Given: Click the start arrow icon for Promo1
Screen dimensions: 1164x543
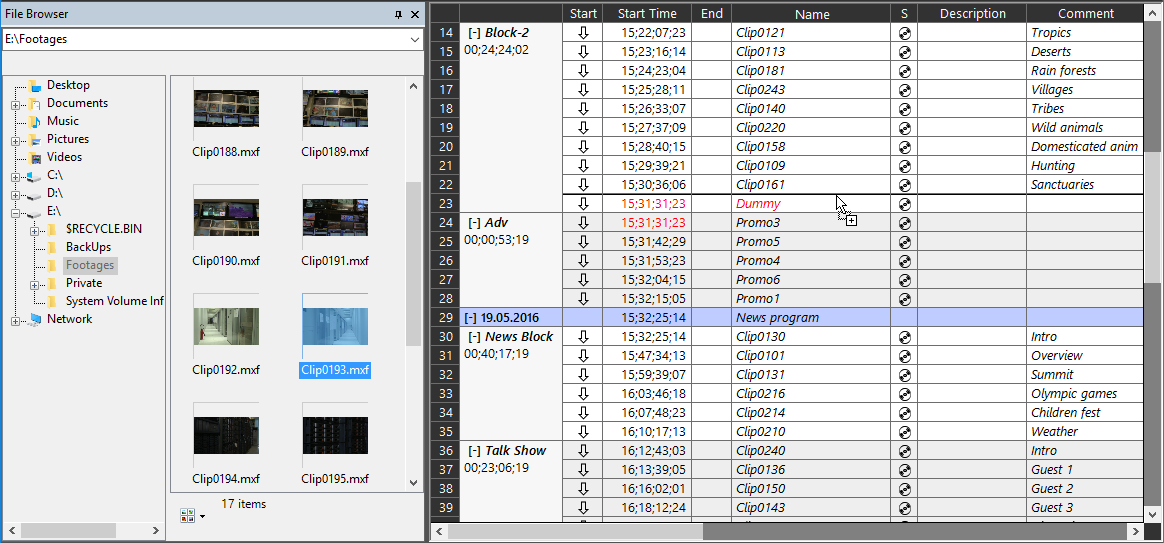Looking at the screenshot, I should (583, 299).
